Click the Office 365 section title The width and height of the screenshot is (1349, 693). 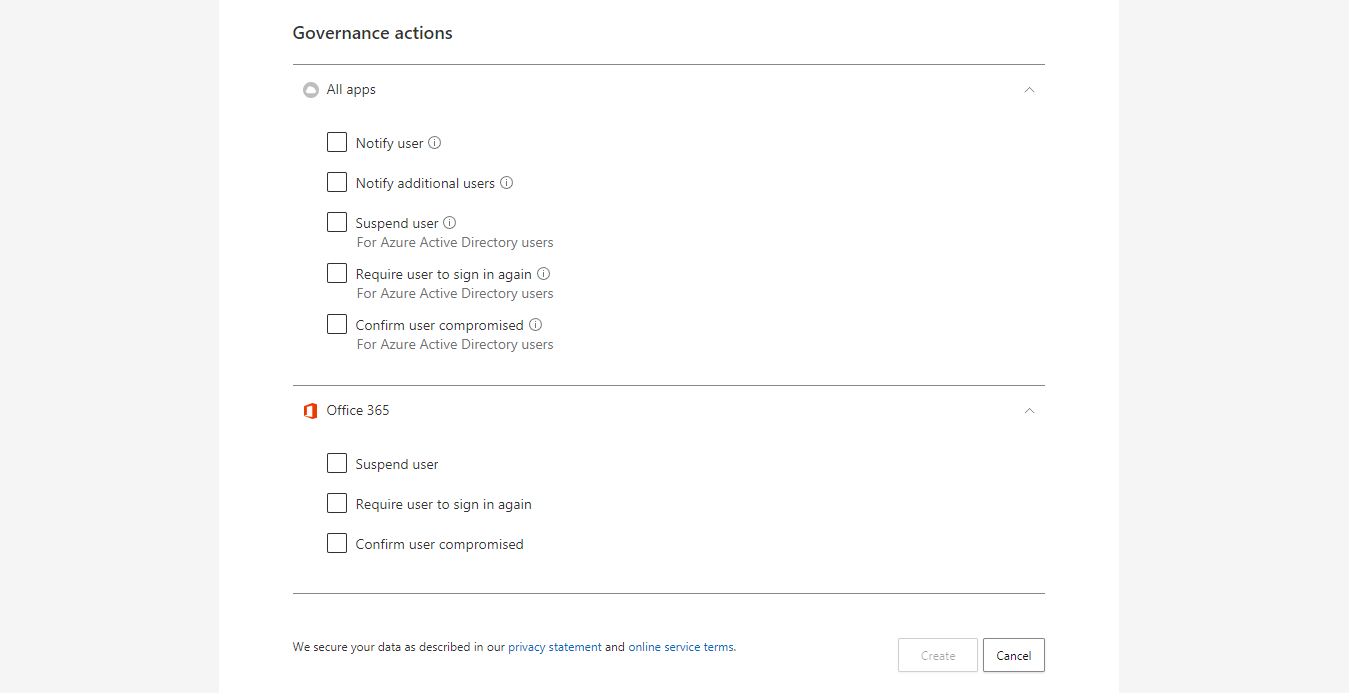pos(358,411)
